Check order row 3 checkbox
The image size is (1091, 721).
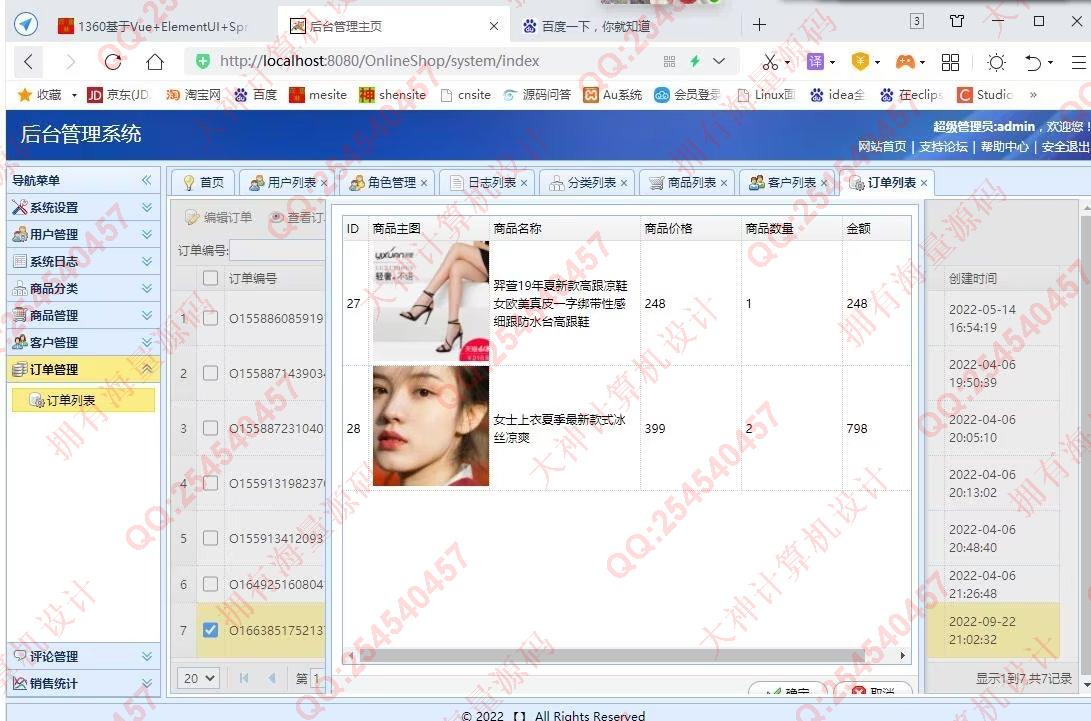tap(210, 428)
